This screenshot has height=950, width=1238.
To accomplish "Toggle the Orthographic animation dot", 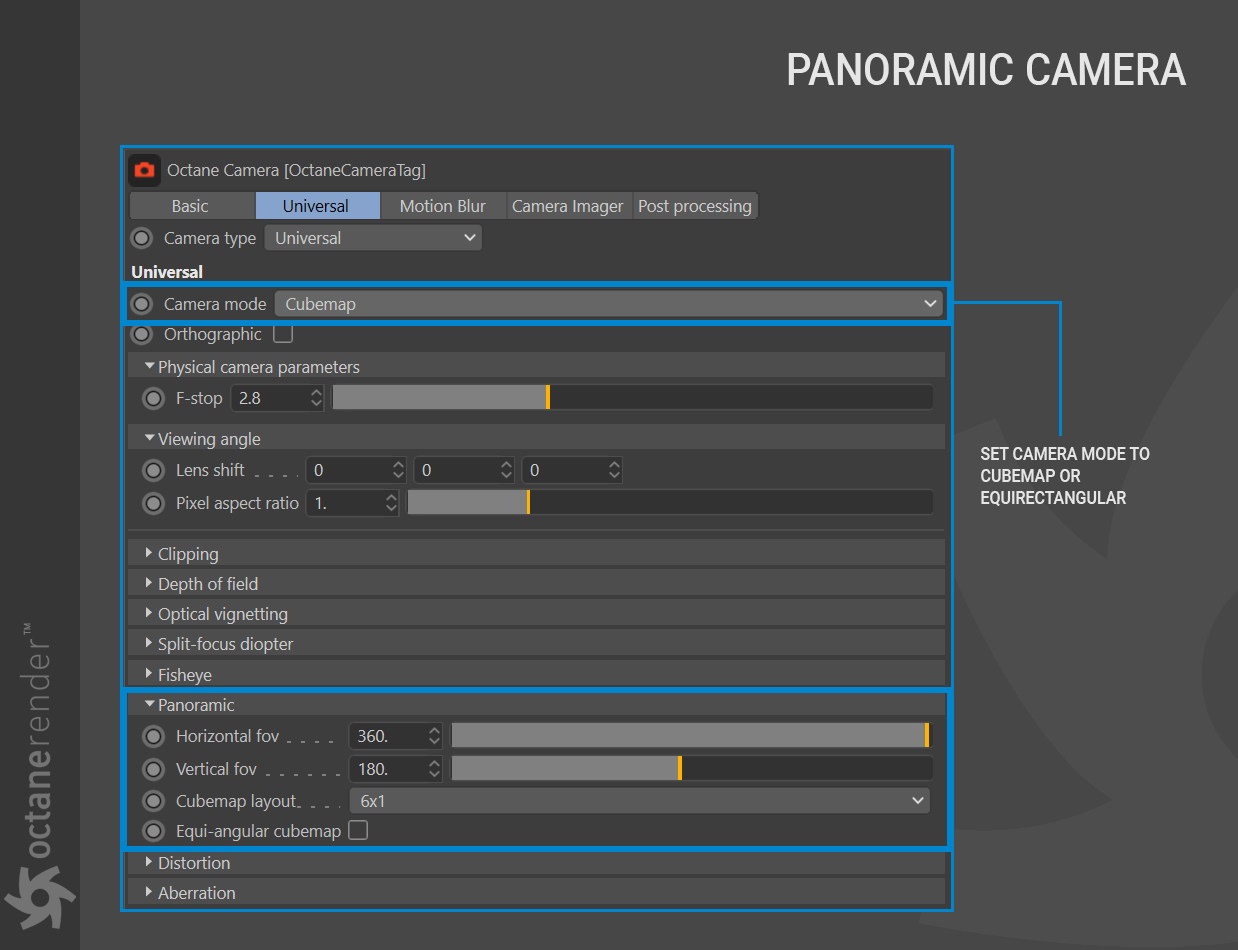I will [x=142, y=334].
